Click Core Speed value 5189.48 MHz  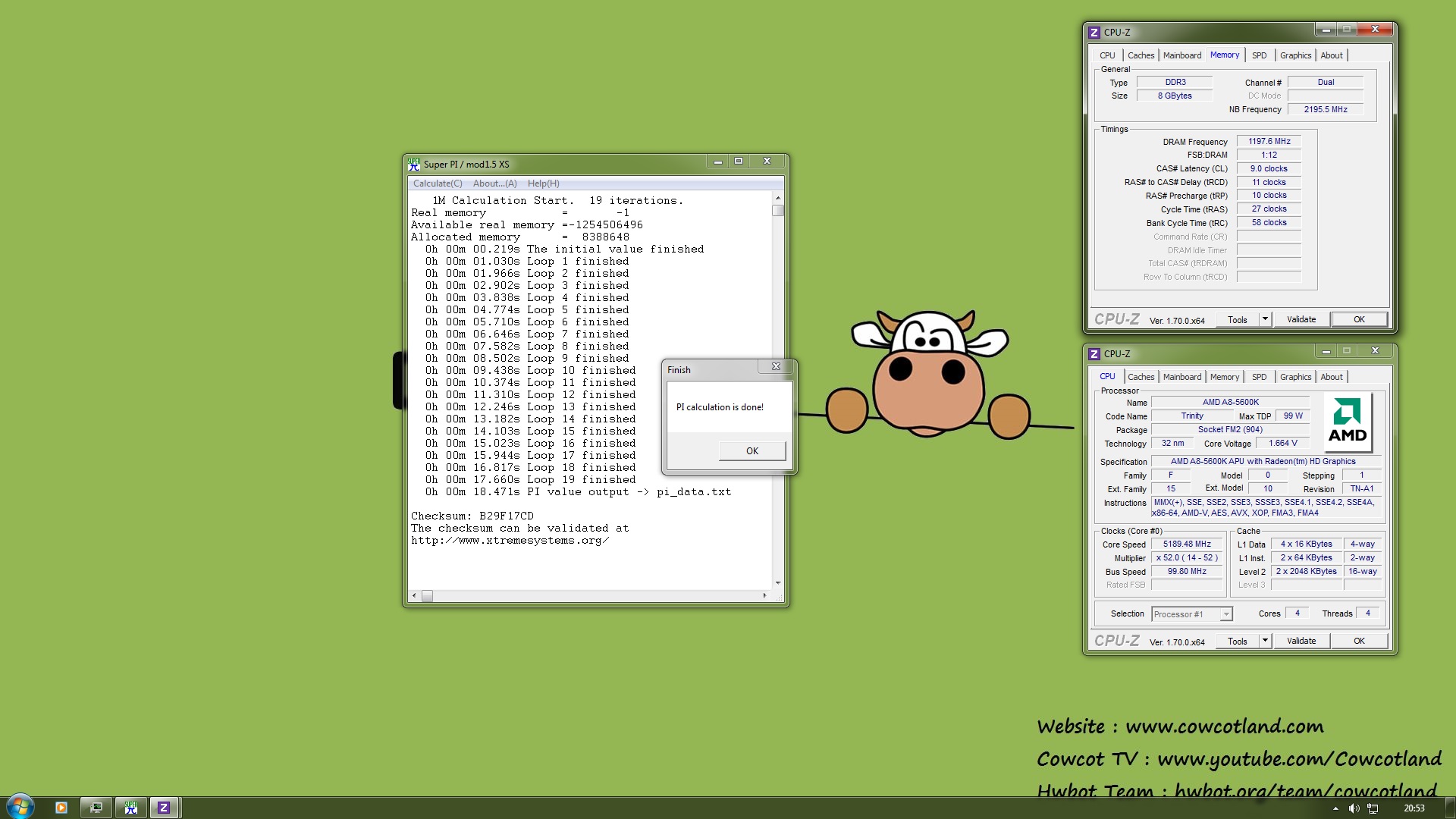click(x=1188, y=544)
